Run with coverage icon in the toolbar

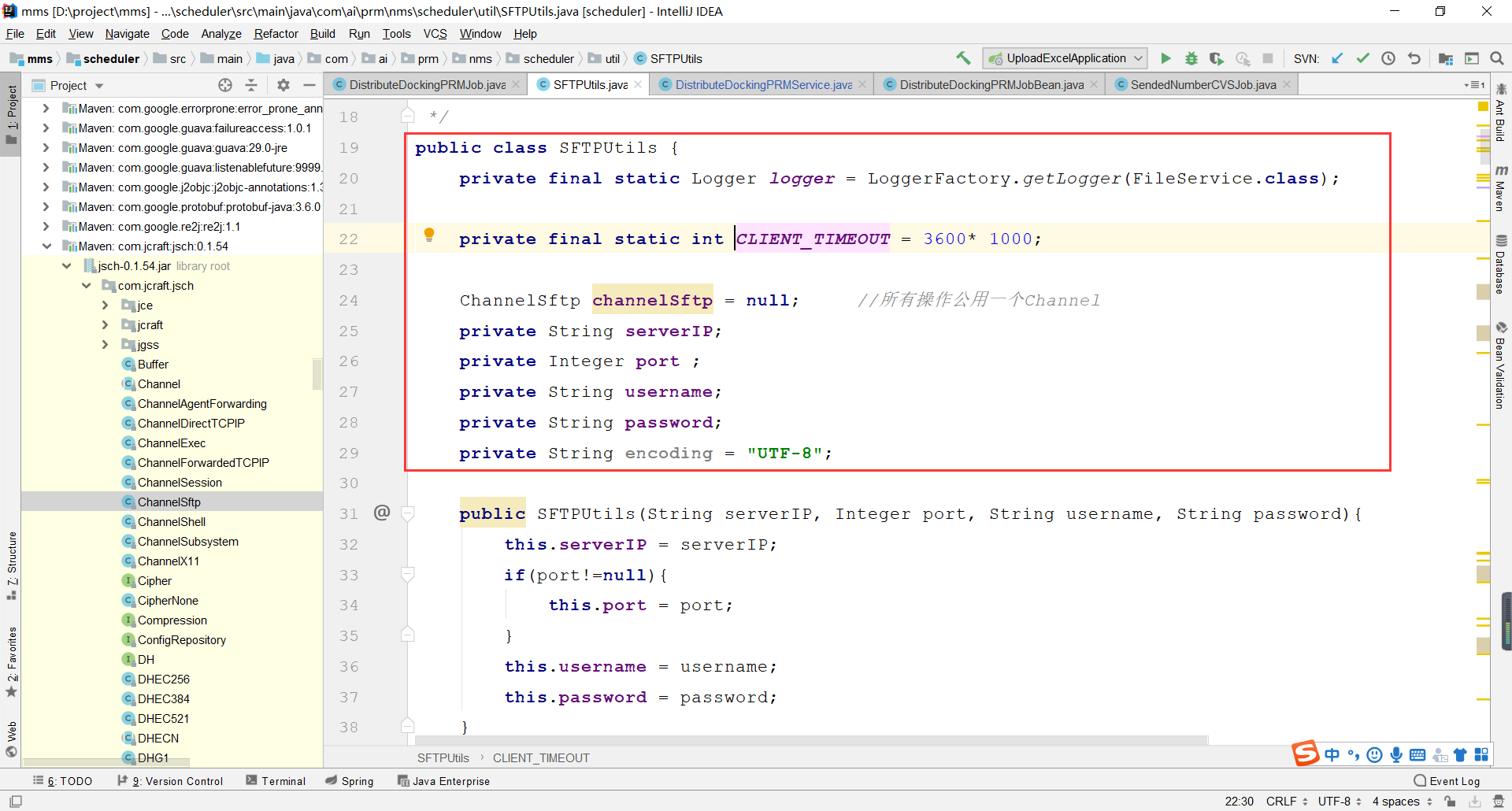[1217, 58]
